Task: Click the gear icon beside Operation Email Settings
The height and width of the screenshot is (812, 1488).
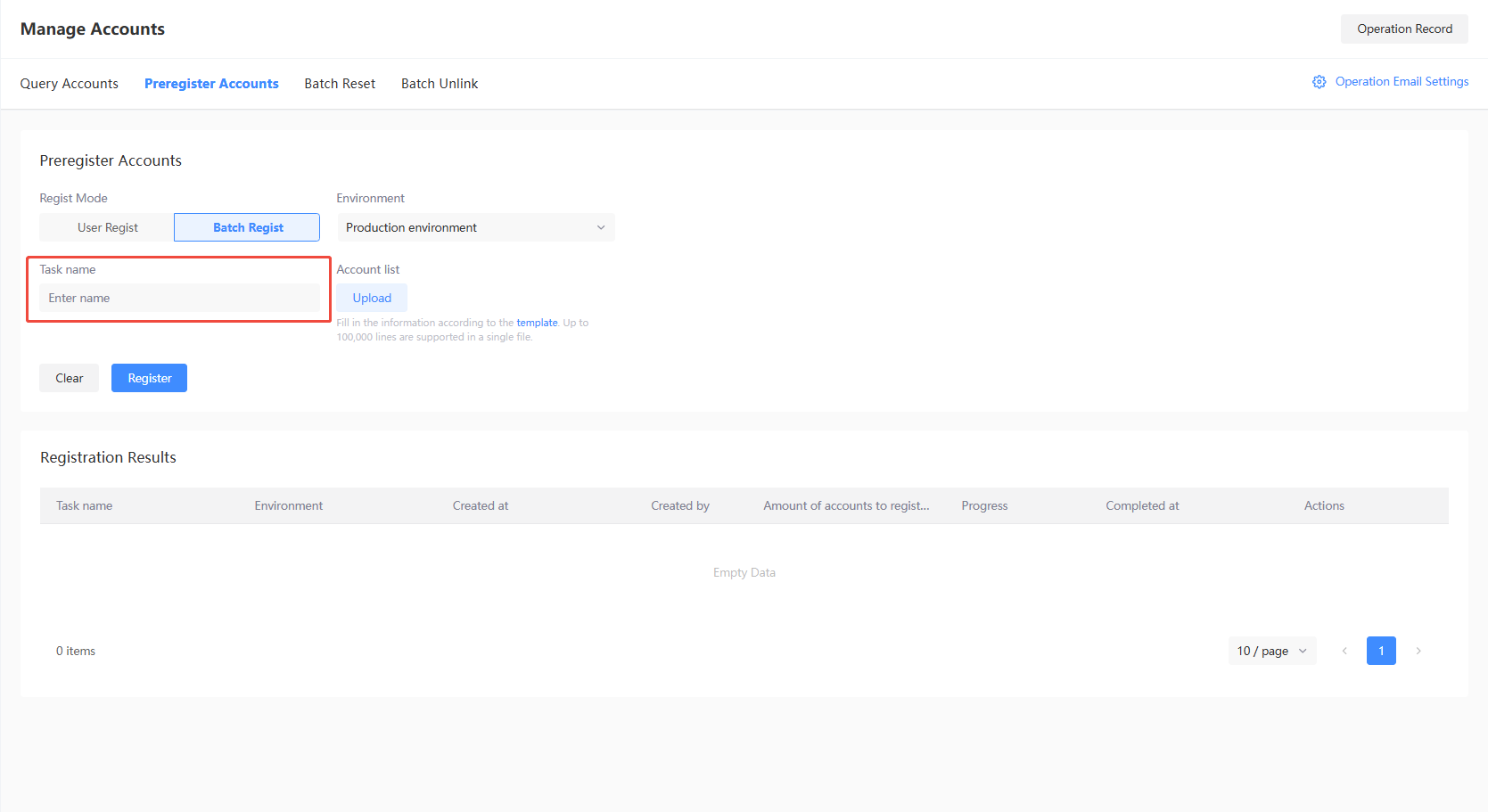Action: (1319, 82)
